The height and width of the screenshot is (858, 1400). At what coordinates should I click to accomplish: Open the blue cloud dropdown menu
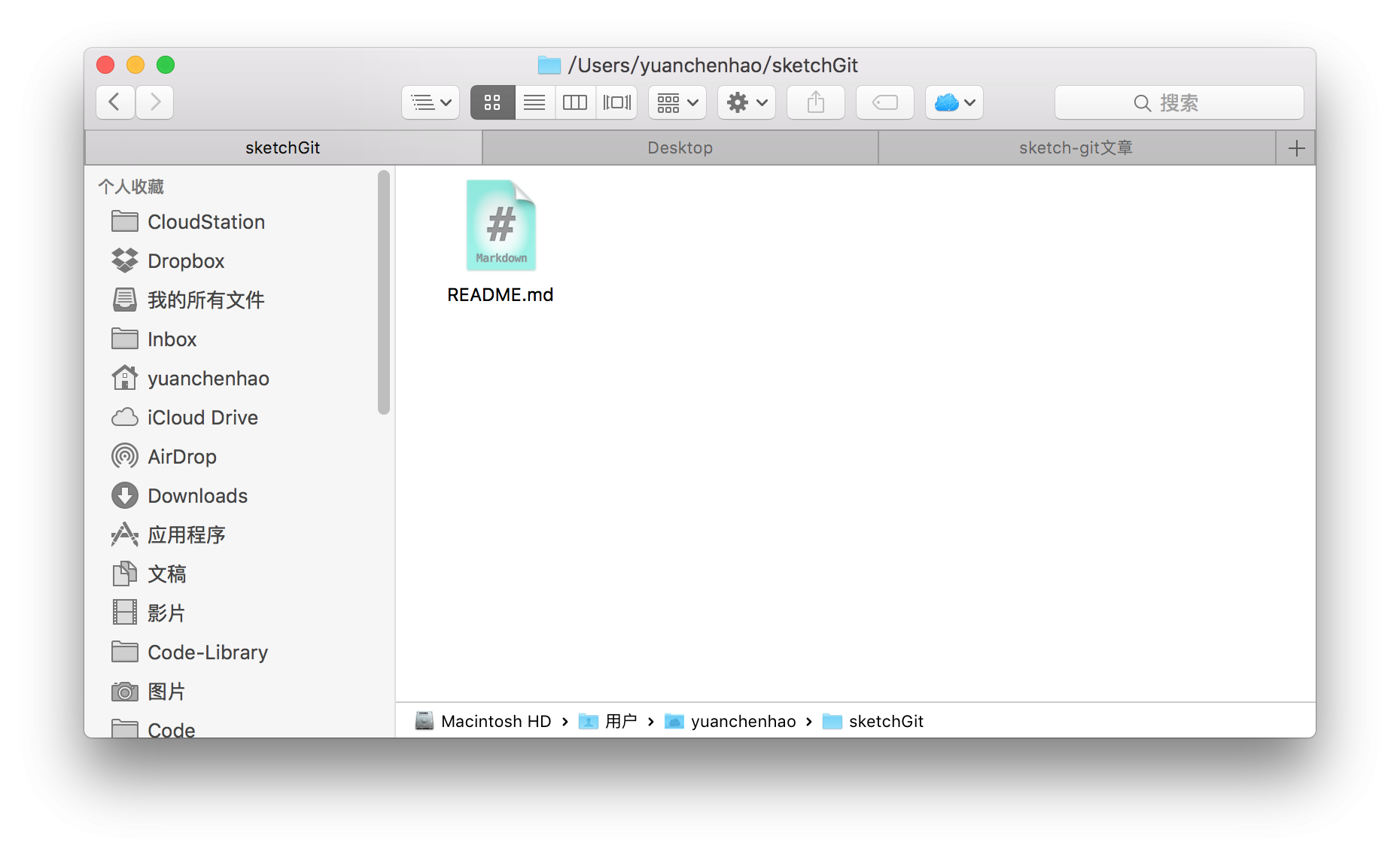tap(954, 102)
